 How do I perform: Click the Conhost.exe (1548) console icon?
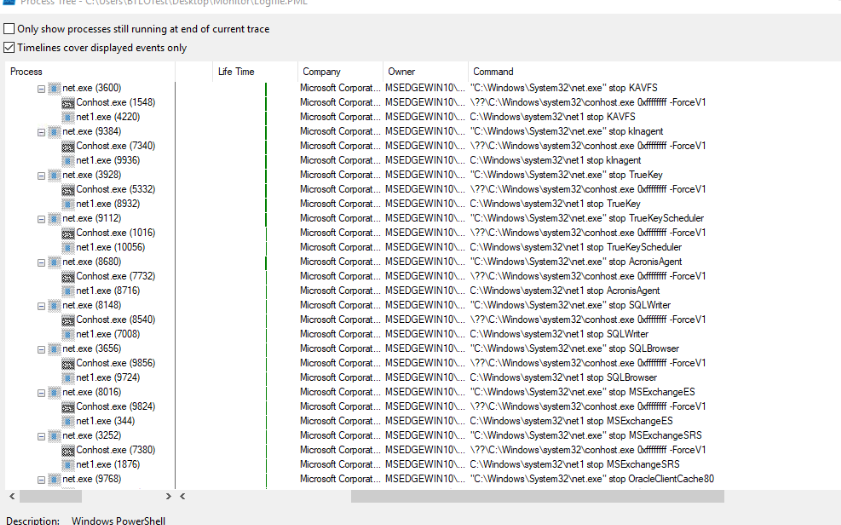[x=68, y=102]
